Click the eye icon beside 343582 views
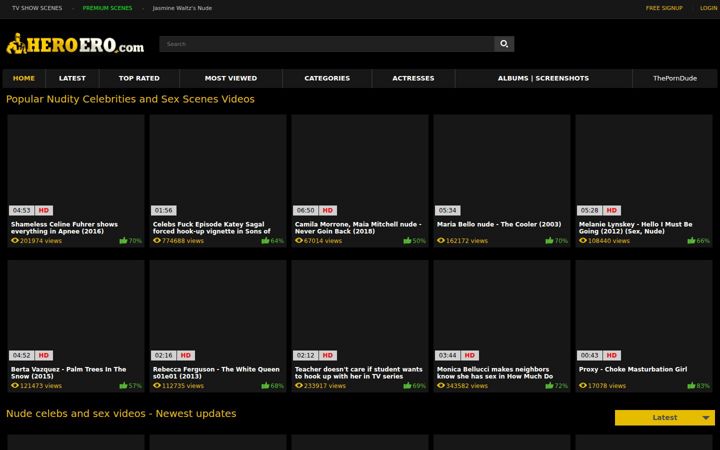The width and height of the screenshot is (720, 450). point(440,386)
